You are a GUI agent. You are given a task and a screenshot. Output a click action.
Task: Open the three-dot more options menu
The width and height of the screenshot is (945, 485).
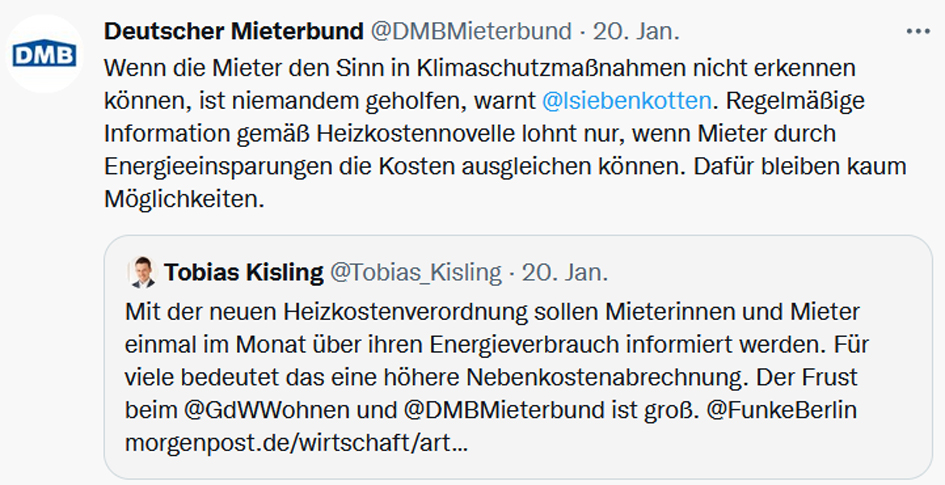(917, 31)
